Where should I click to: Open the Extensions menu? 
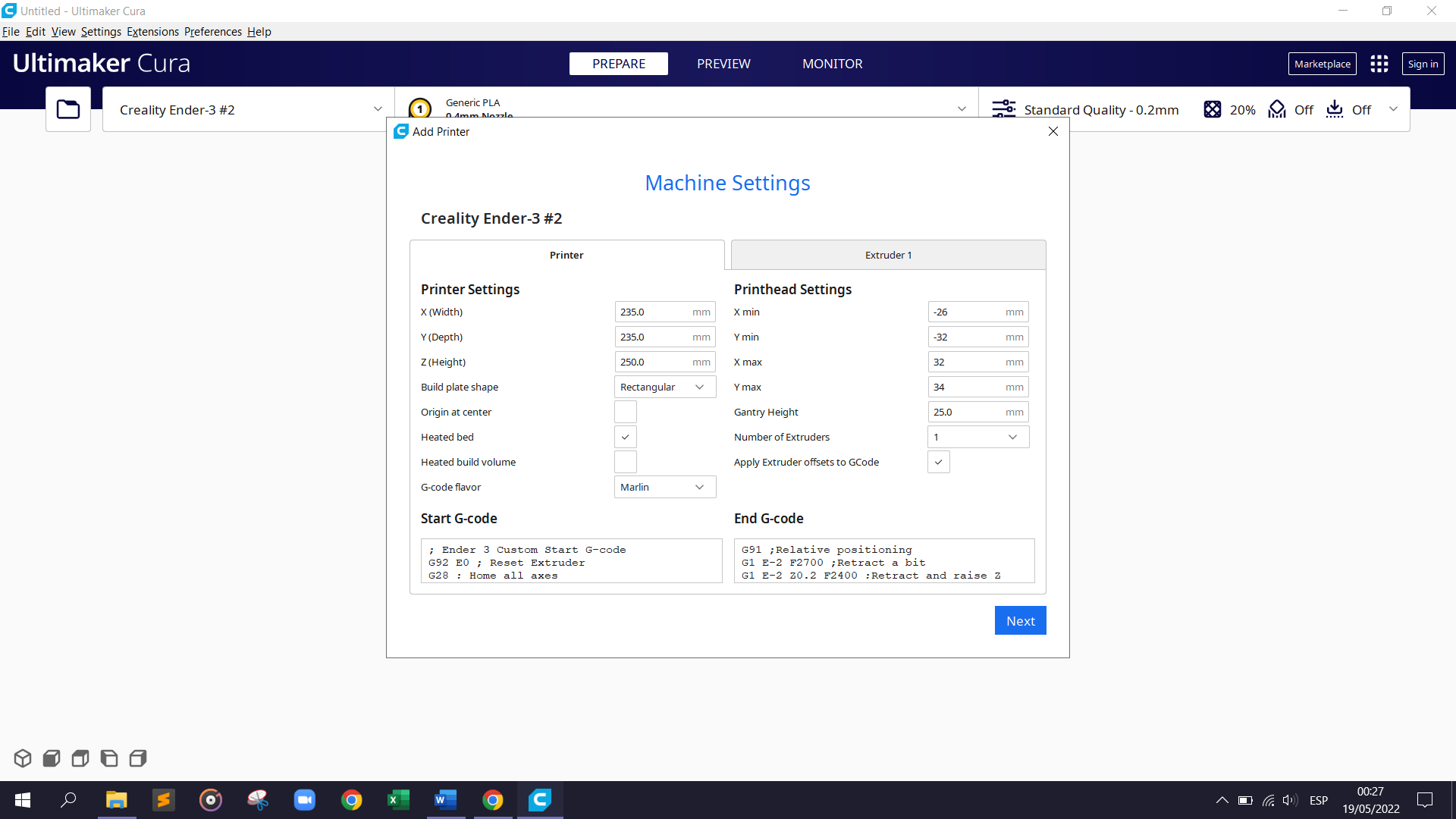point(152,31)
